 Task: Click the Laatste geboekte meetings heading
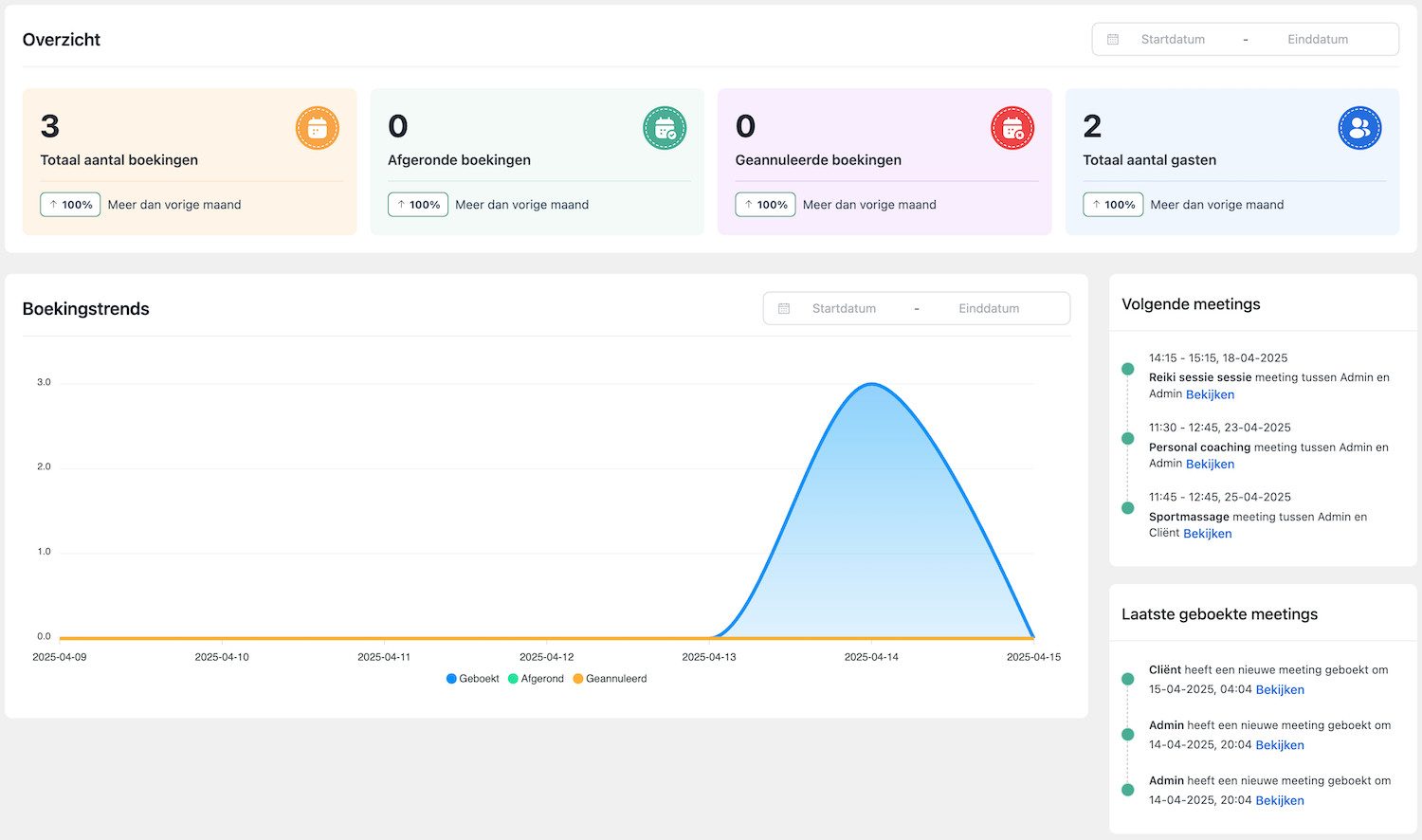click(x=1219, y=614)
